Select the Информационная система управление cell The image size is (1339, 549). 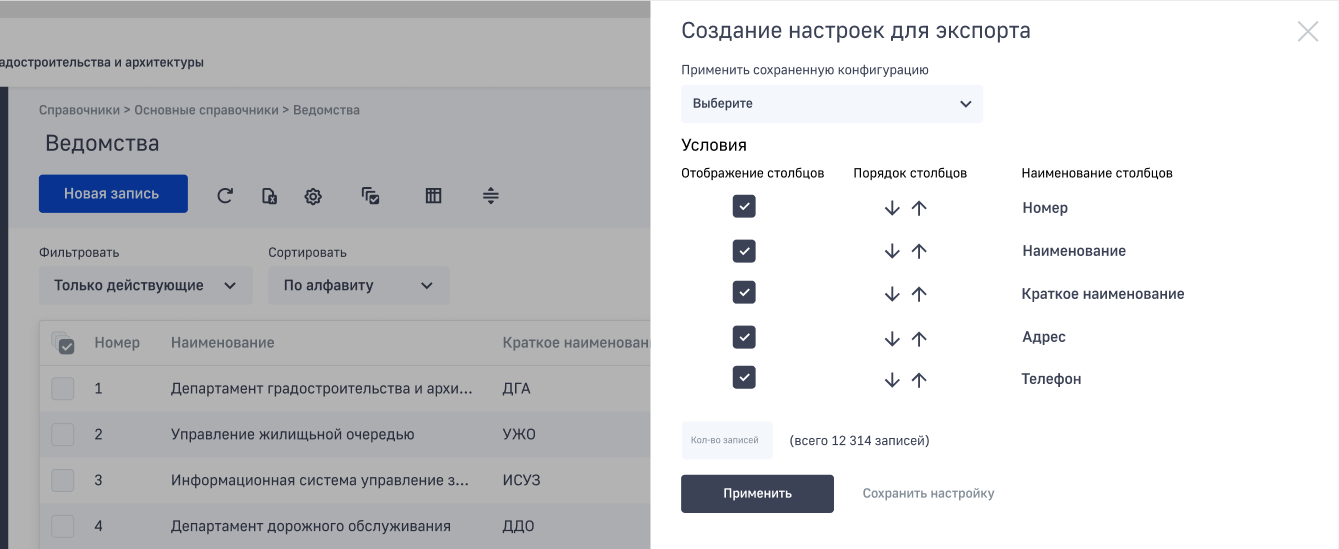[320, 481]
